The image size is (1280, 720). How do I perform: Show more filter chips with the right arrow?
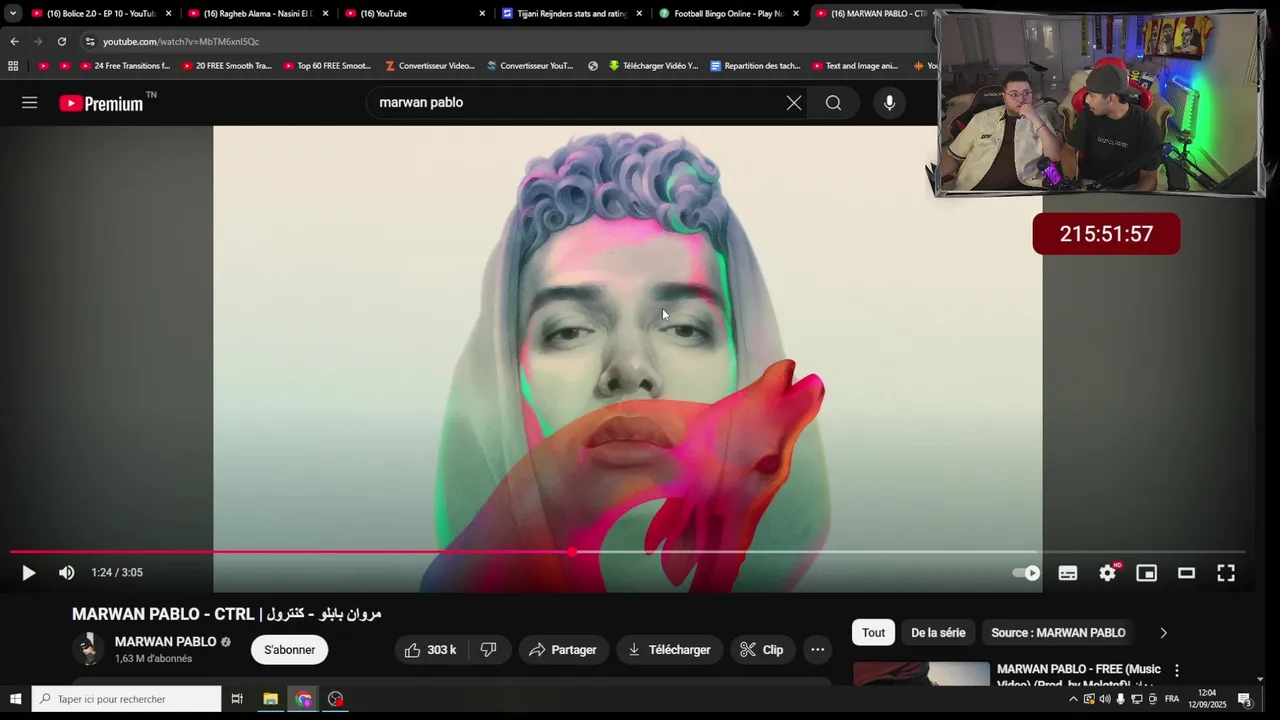pos(1163,633)
